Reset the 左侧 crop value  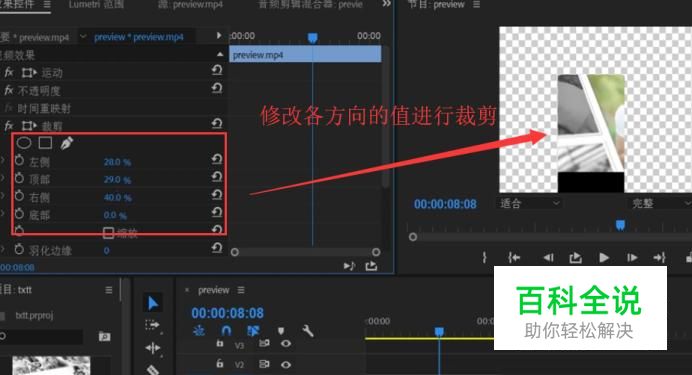[x=217, y=159]
